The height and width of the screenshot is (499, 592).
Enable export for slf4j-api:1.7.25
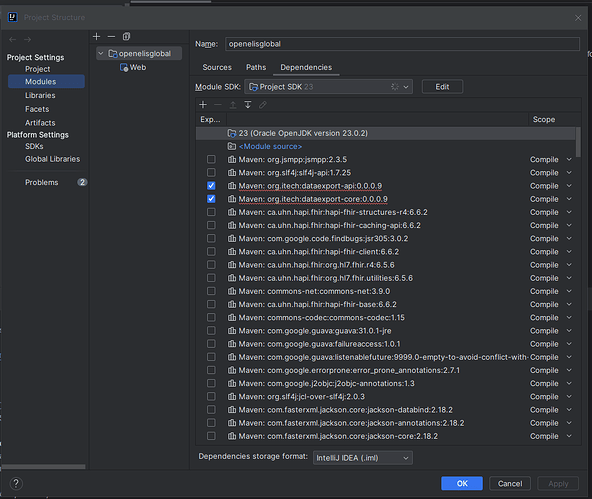point(211,172)
